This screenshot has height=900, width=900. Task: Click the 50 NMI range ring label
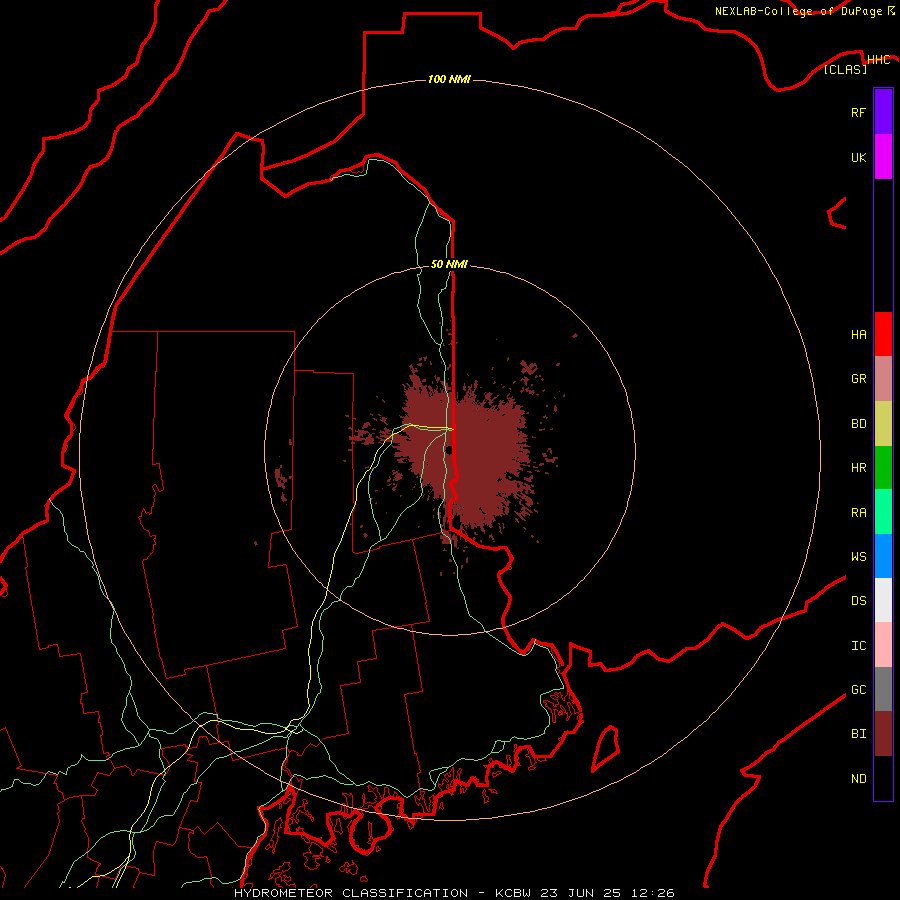tap(449, 264)
